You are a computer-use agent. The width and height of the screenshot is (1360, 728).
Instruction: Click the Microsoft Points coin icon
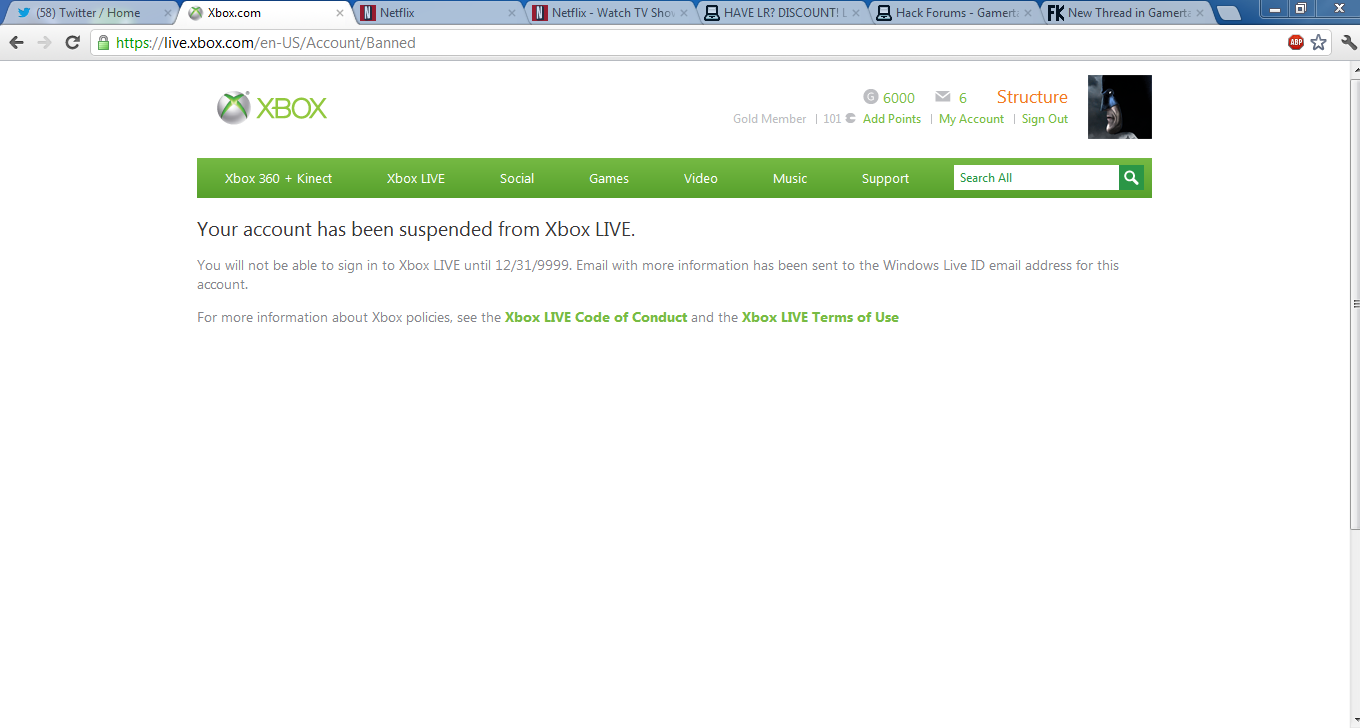(x=850, y=118)
